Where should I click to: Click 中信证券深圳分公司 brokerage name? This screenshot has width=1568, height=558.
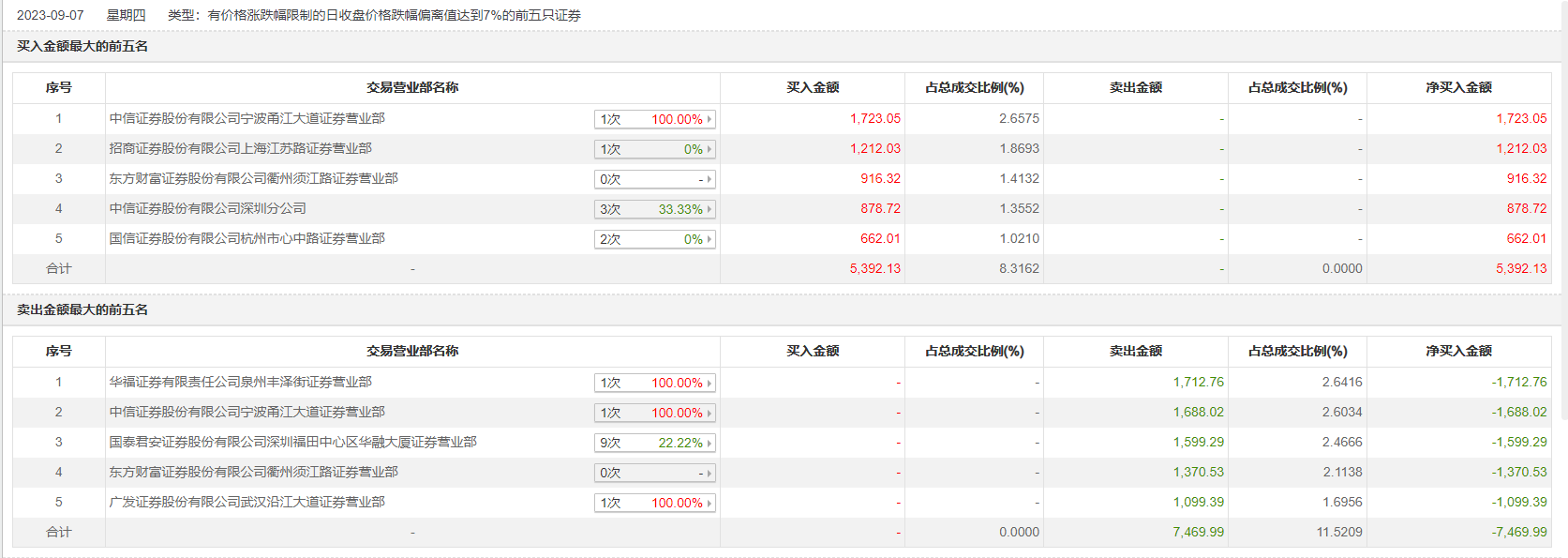(207, 208)
